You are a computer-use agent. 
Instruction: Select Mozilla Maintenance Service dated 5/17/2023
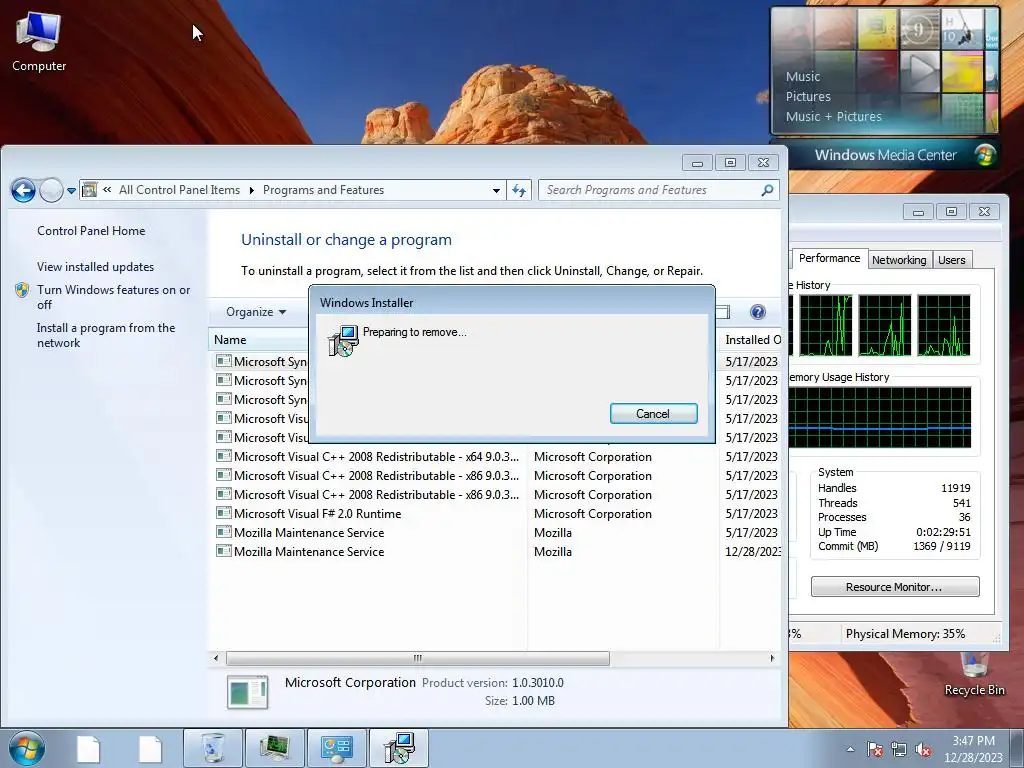[496, 533]
